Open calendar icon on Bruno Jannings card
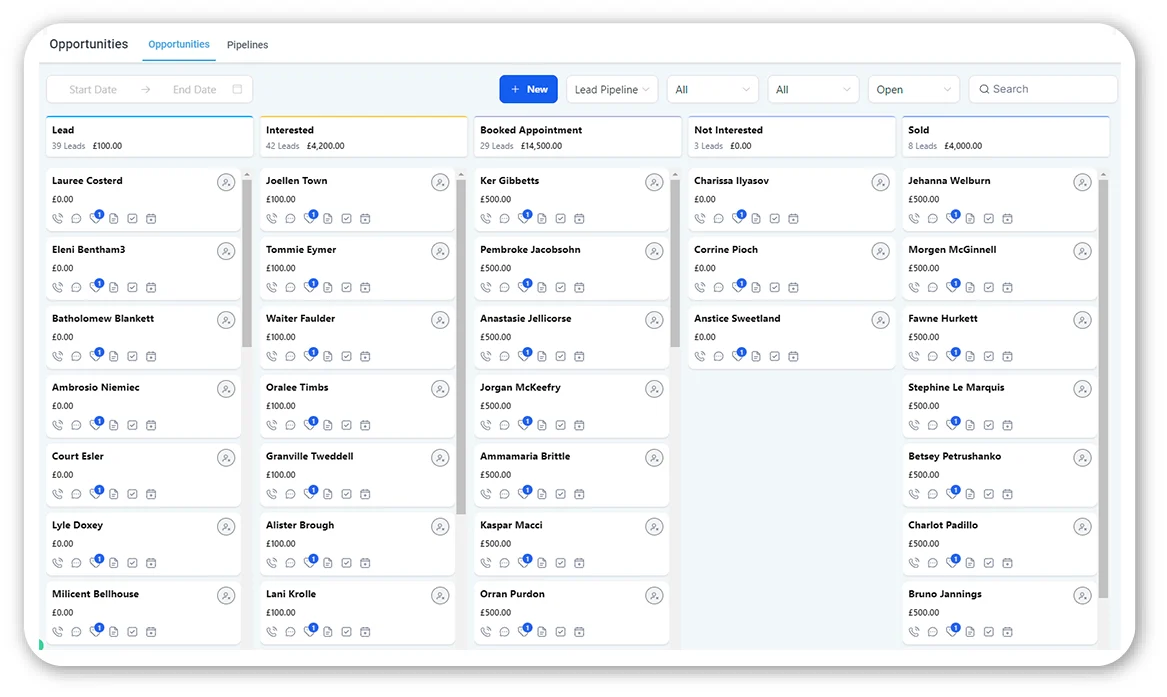Viewport: 1167px width, 697px height. pyautogui.click(x=1008, y=632)
